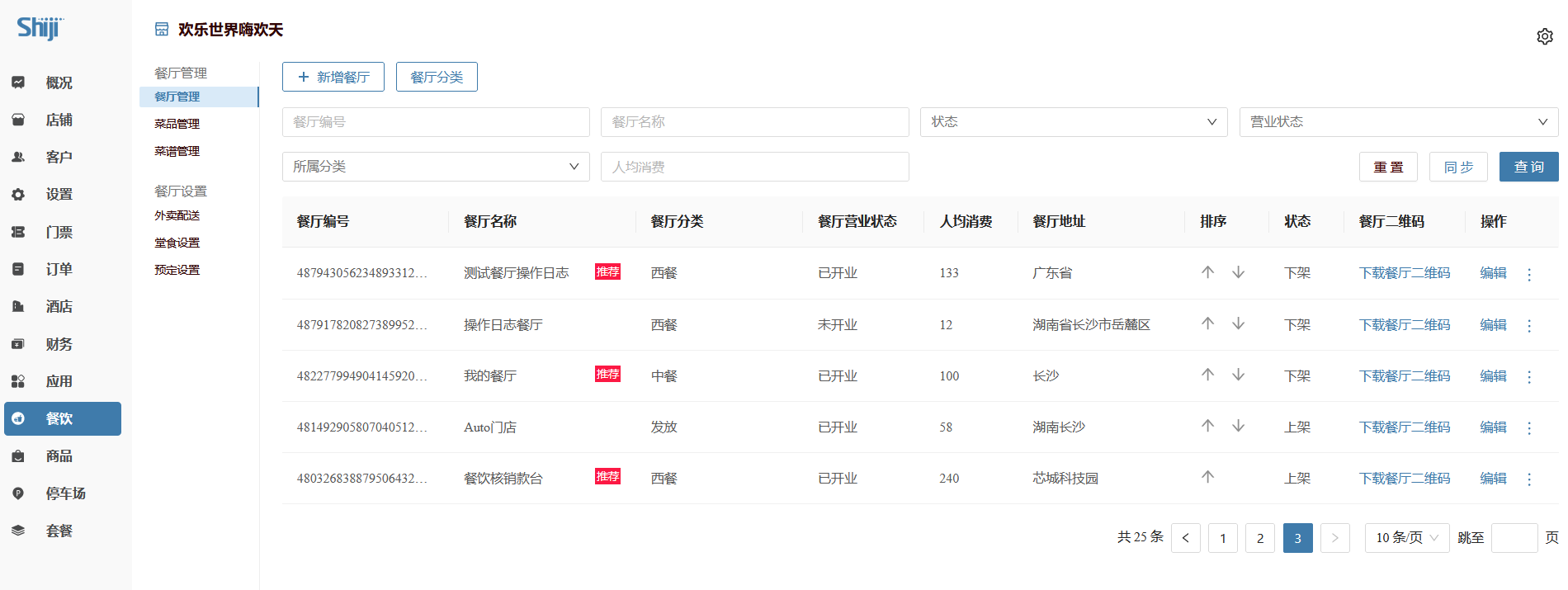
Task: Click the 新增餐厅 button
Action: pos(333,77)
